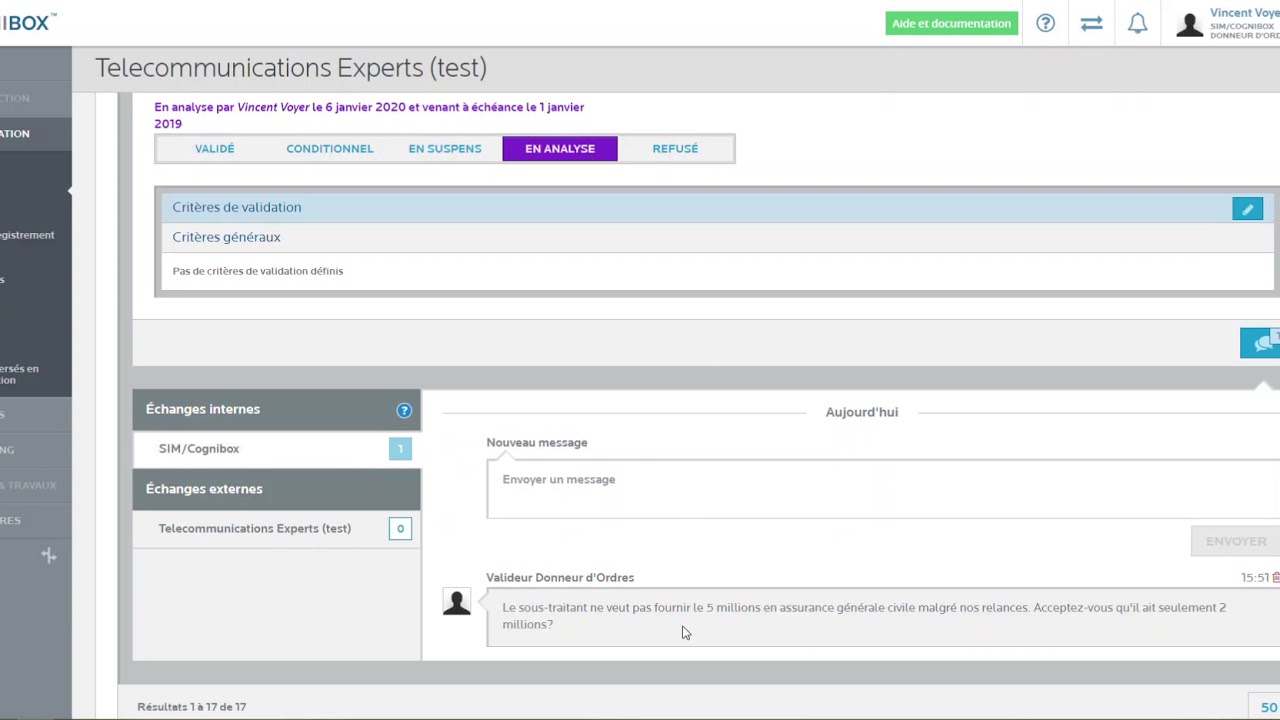The width and height of the screenshot is (1280, 720).
Task: Set status to Validé
Action: tap(214, 149)
